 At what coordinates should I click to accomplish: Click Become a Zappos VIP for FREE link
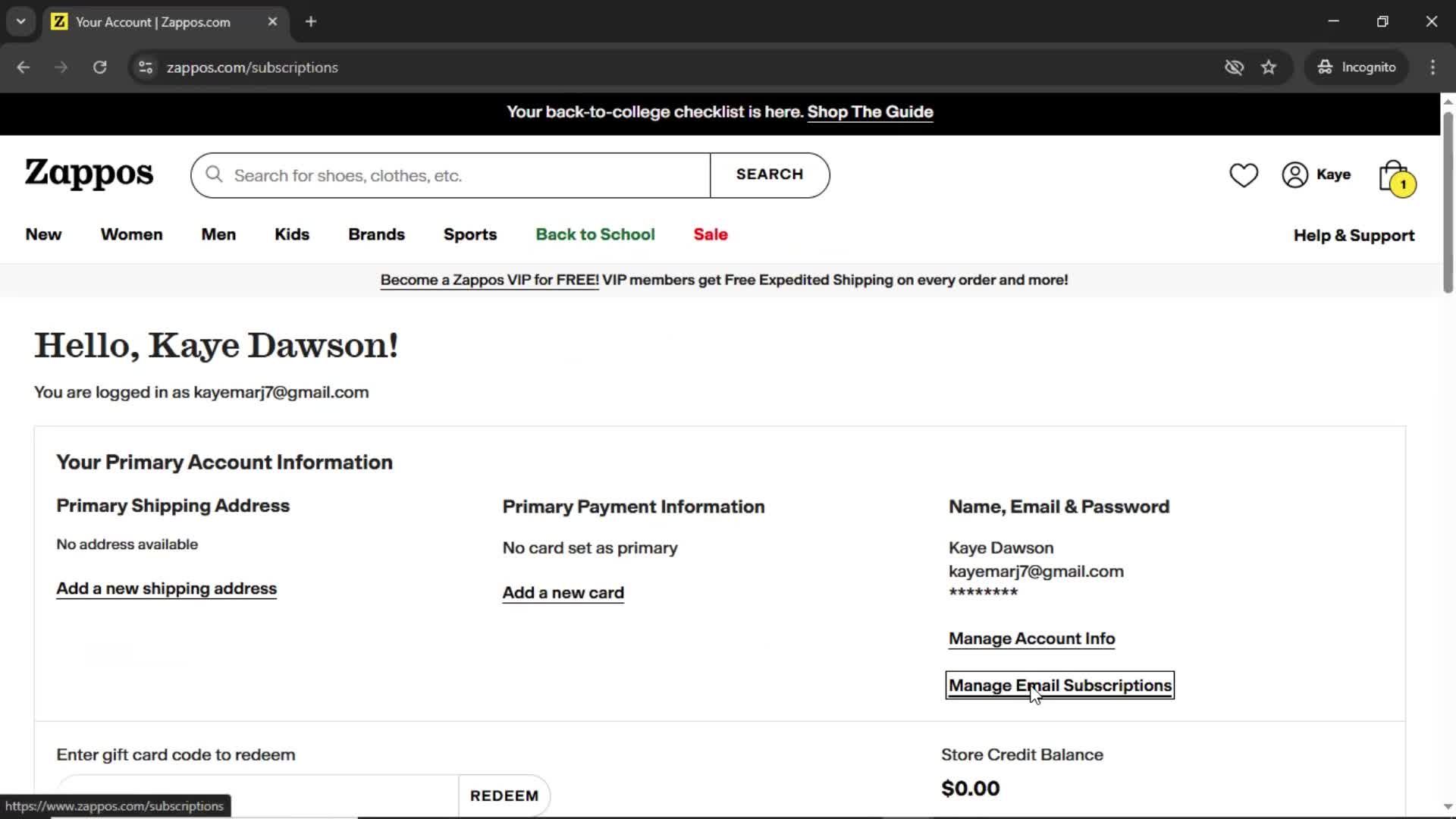tap(489, 281)
